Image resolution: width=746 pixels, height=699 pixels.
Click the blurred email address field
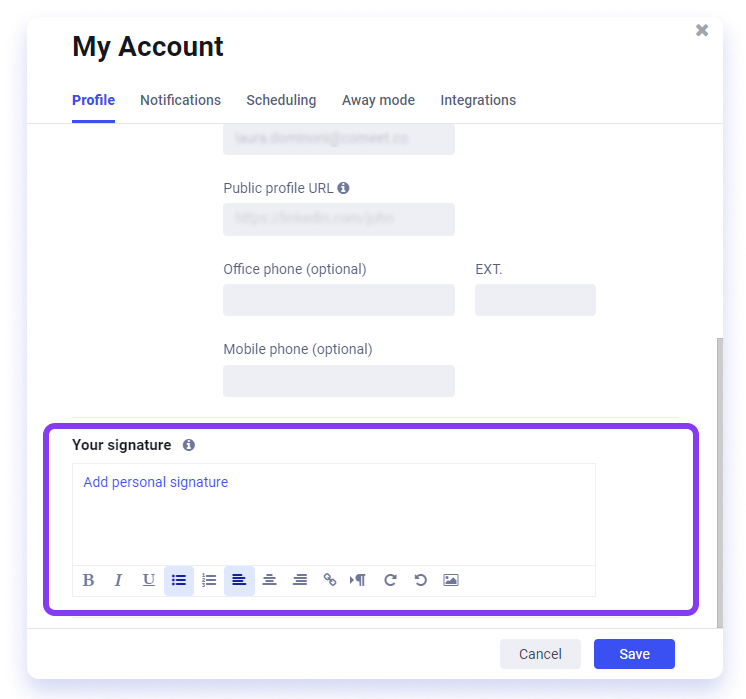(x=339, y=139)
